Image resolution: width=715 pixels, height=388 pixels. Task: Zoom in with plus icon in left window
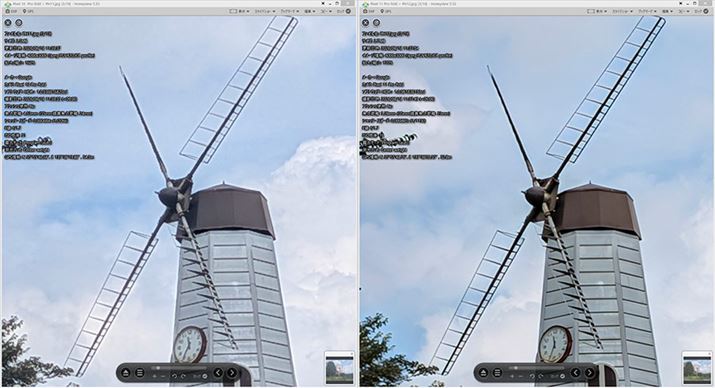point(155,376)
